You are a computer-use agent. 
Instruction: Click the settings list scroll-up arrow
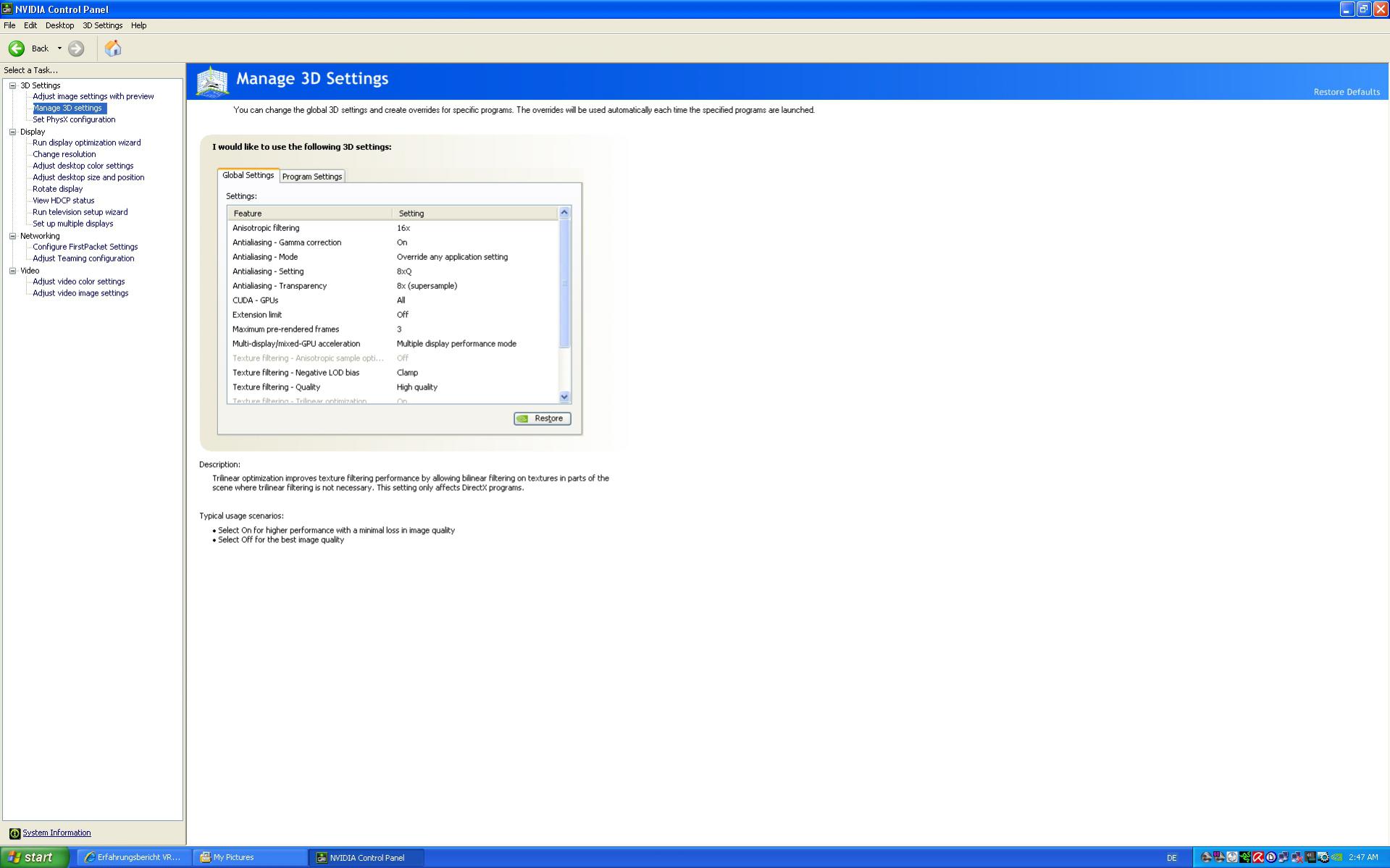coord(564,212)
